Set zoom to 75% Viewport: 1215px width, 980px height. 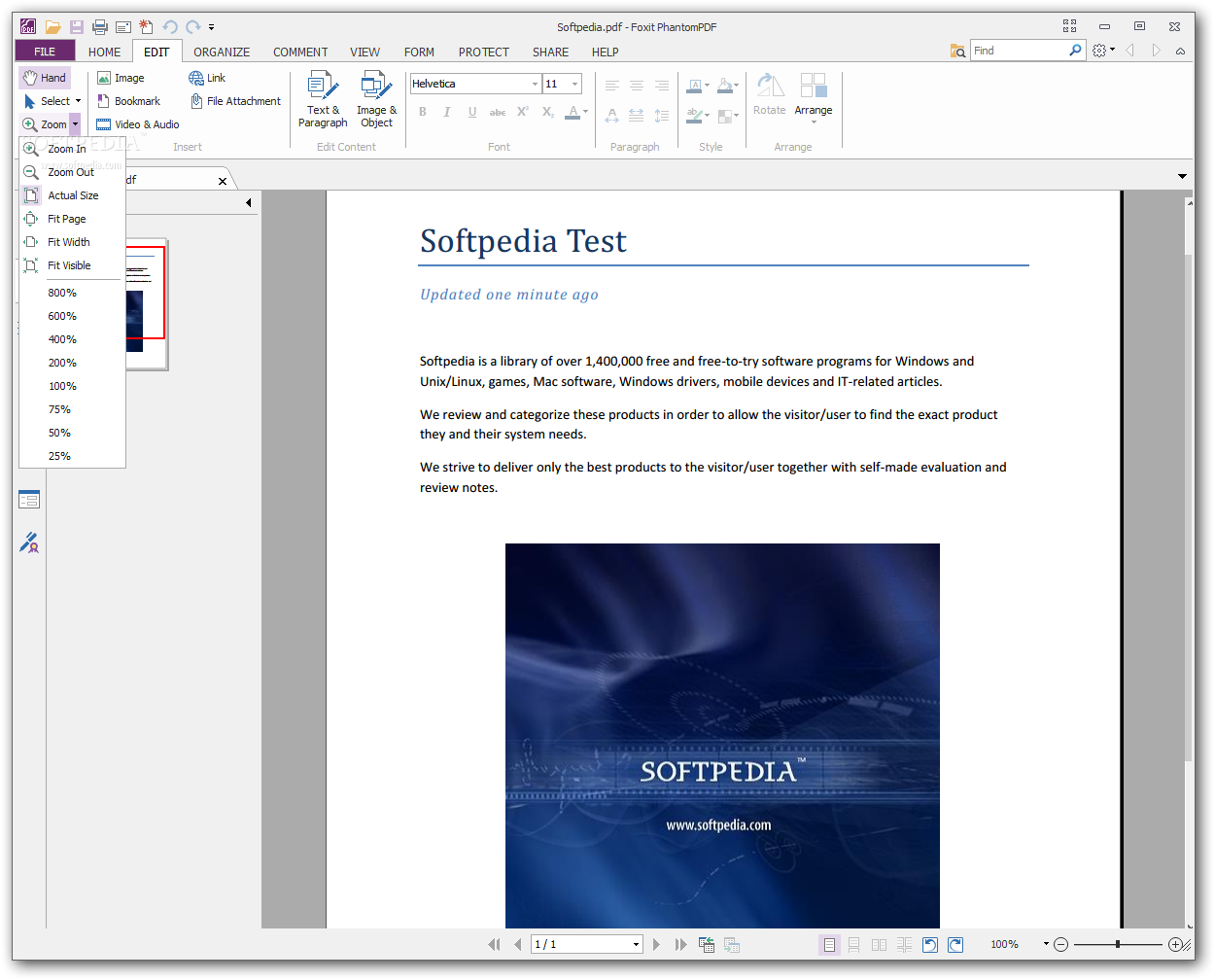(72, 409)
